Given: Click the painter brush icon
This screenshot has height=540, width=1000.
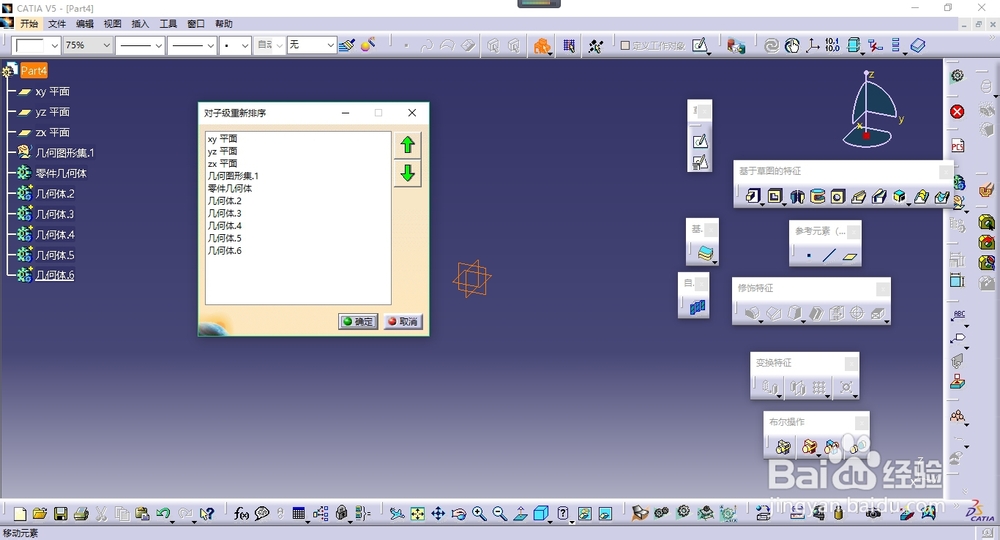Looking at the screenshot, I should [347, 45].
